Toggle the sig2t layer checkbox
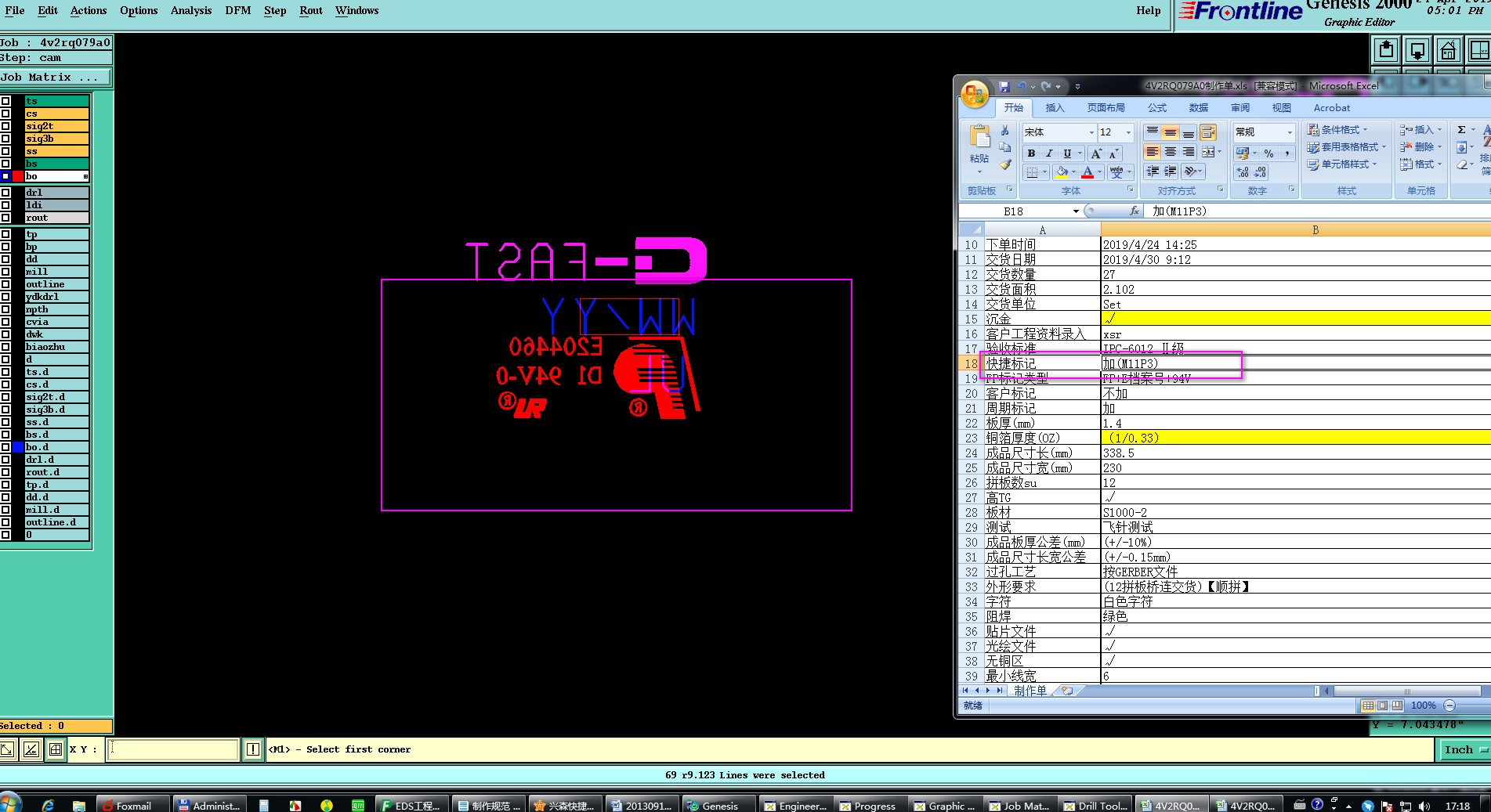Screen dimensions: 1491x812 coord(5,126)
